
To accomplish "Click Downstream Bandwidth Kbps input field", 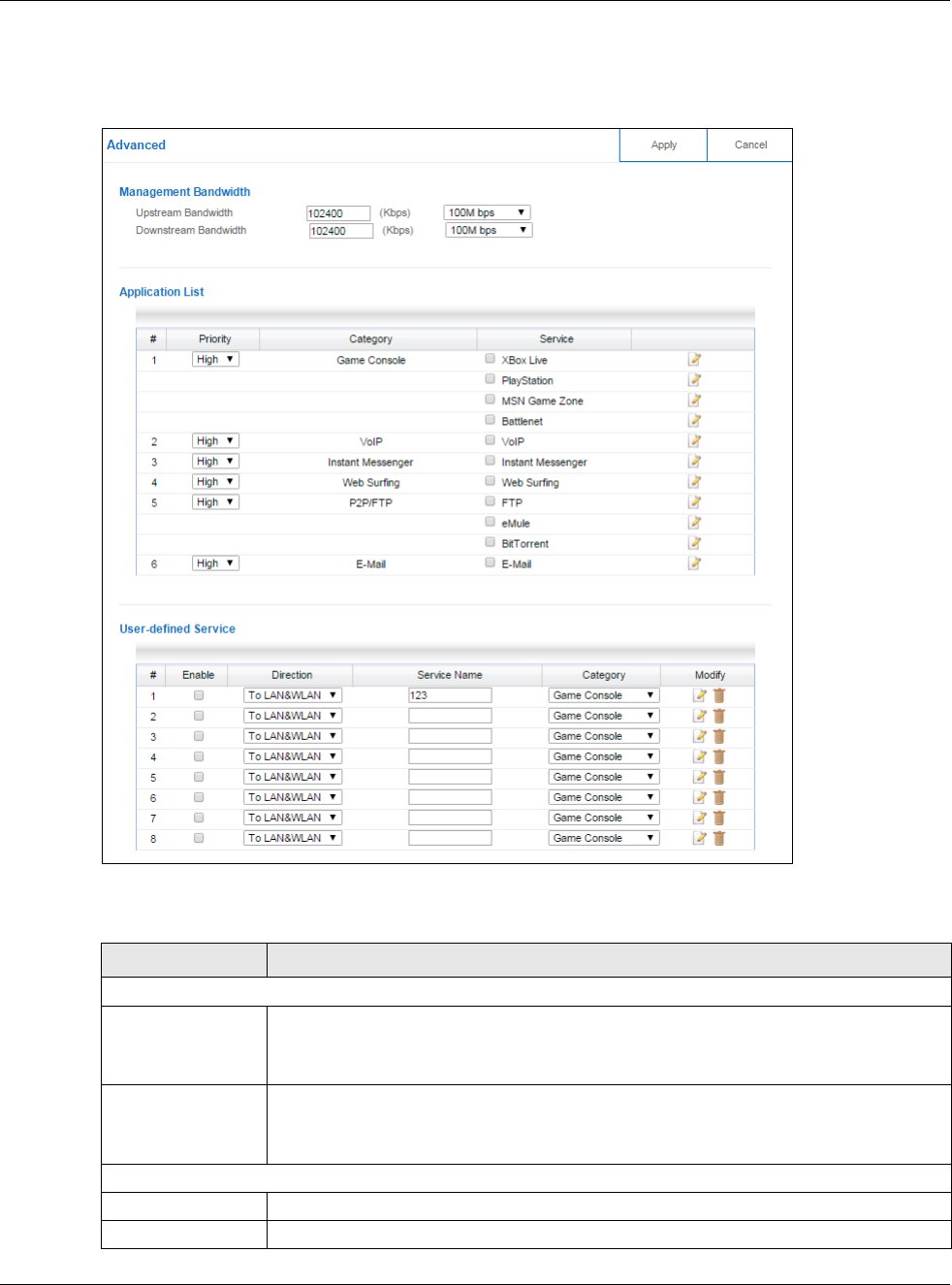I will coord(341,231).
